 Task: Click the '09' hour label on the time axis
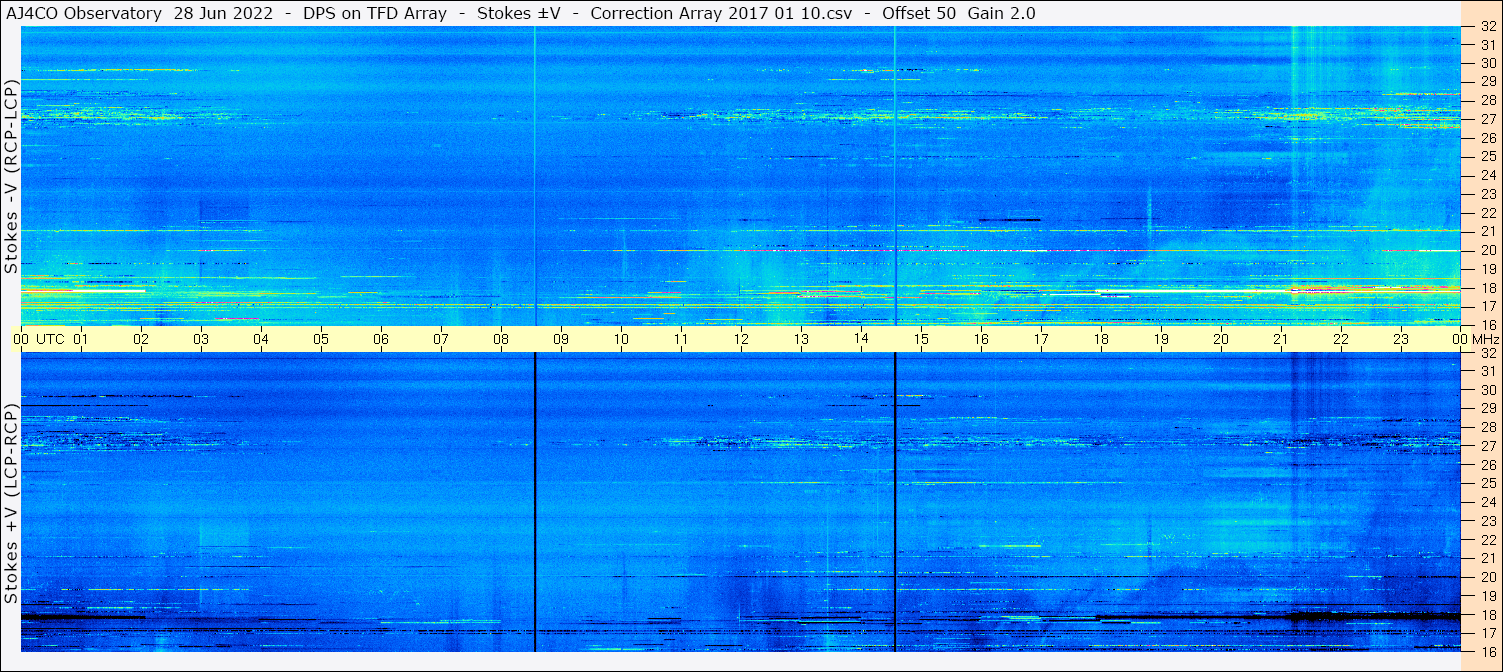(561, 339)
